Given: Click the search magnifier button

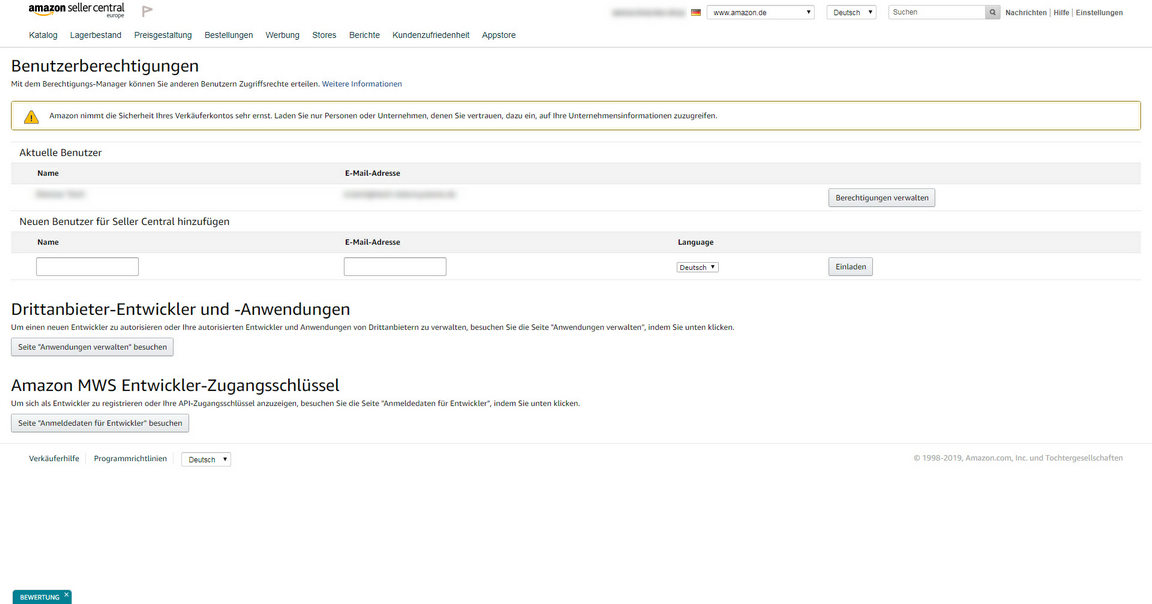Looking at the screenshot, I should coord(993,12).
